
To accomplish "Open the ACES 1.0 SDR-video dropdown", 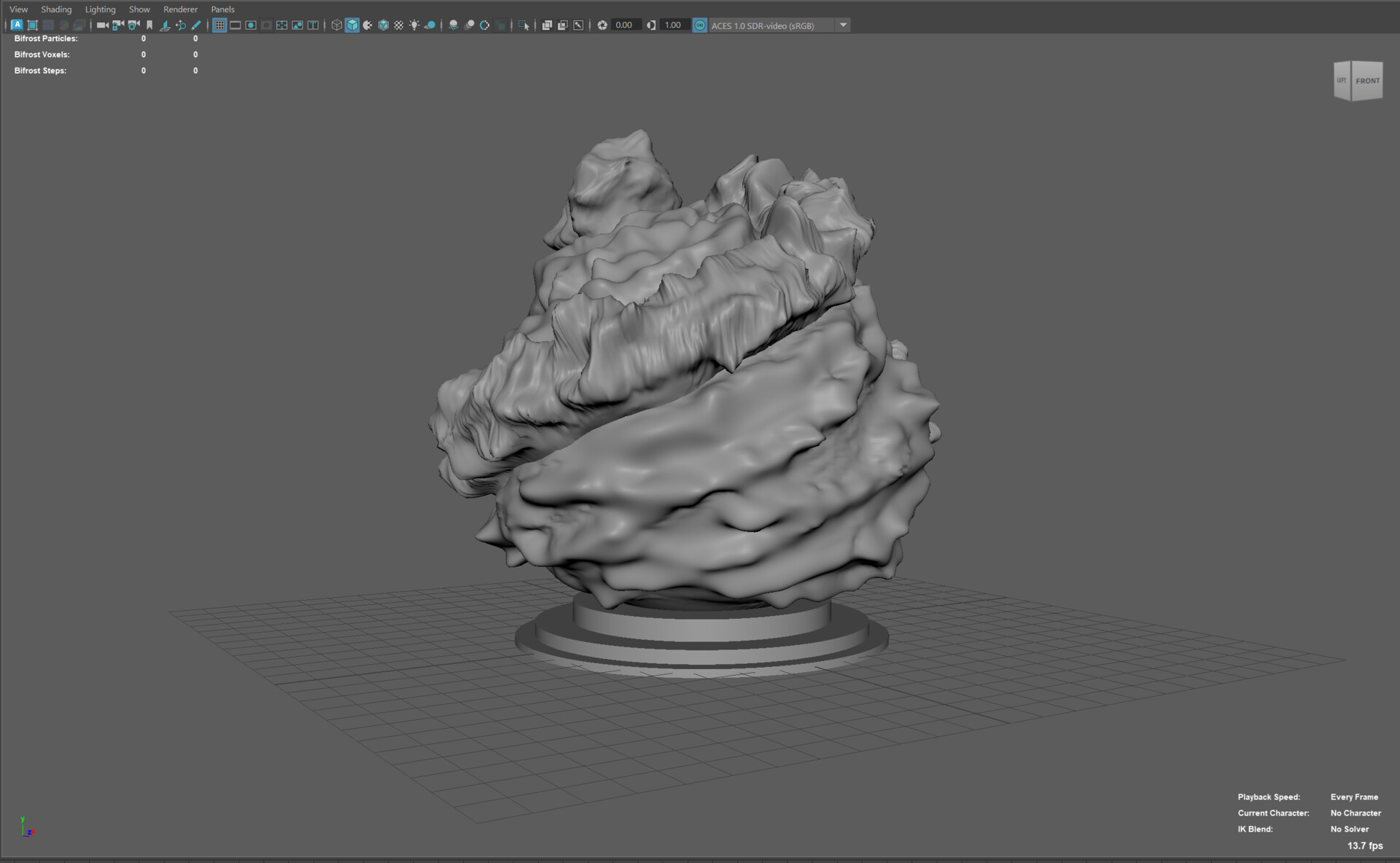I will click(843, 25).
